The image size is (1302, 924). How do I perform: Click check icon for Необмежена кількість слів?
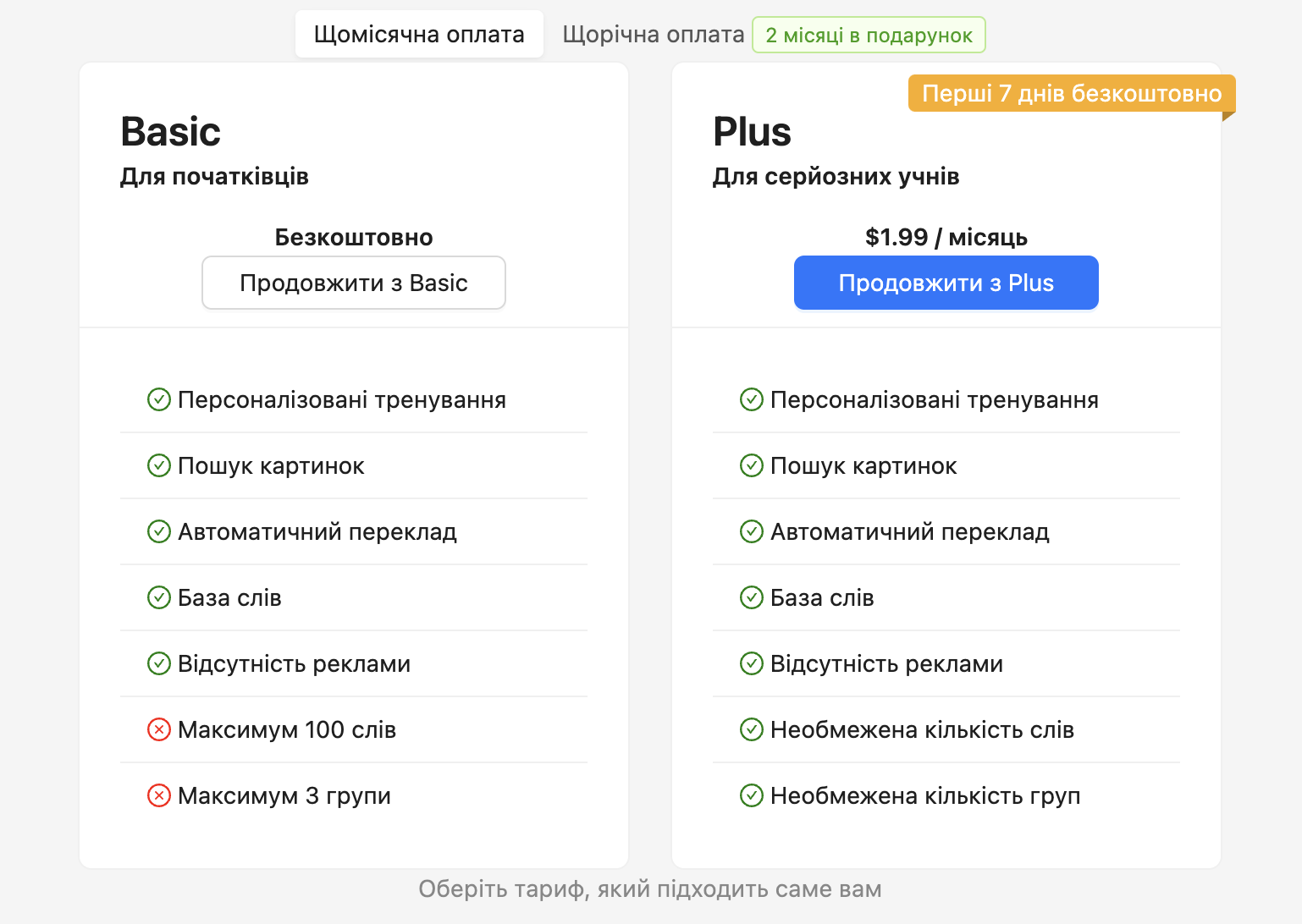point(752,729)
